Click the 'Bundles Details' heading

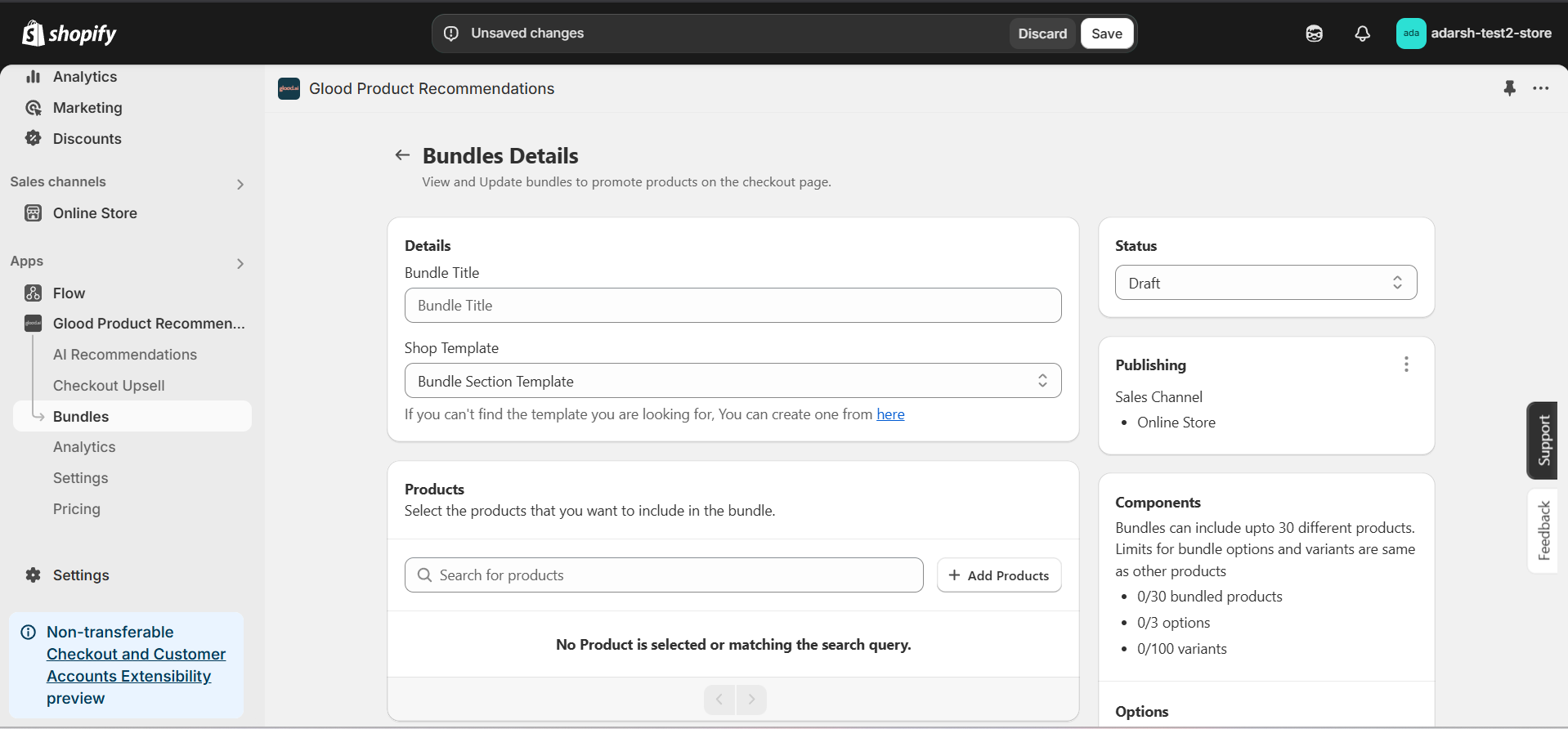[x=500, y=156]
